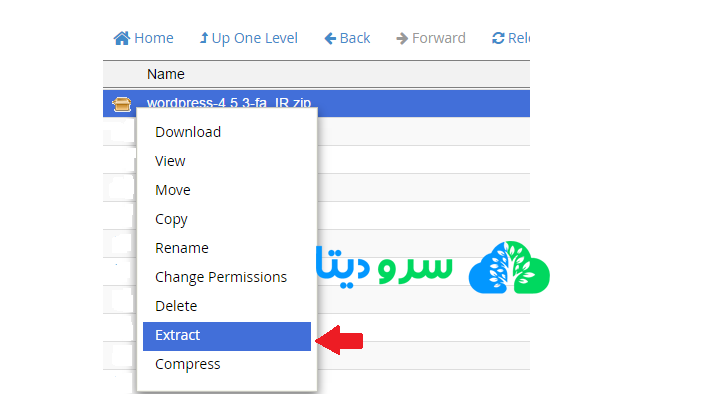The height and width of the screenshot is (407, 701).
Task: Go back with the Back button
Action: tap(347, 38)
